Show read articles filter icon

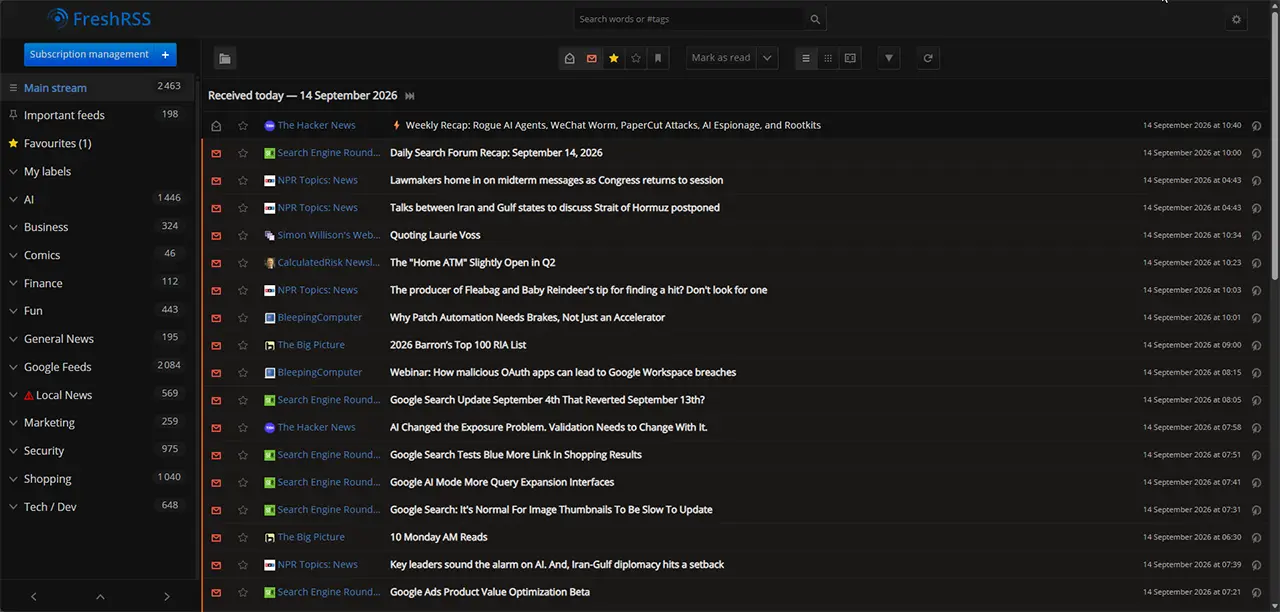coord(570,58)
